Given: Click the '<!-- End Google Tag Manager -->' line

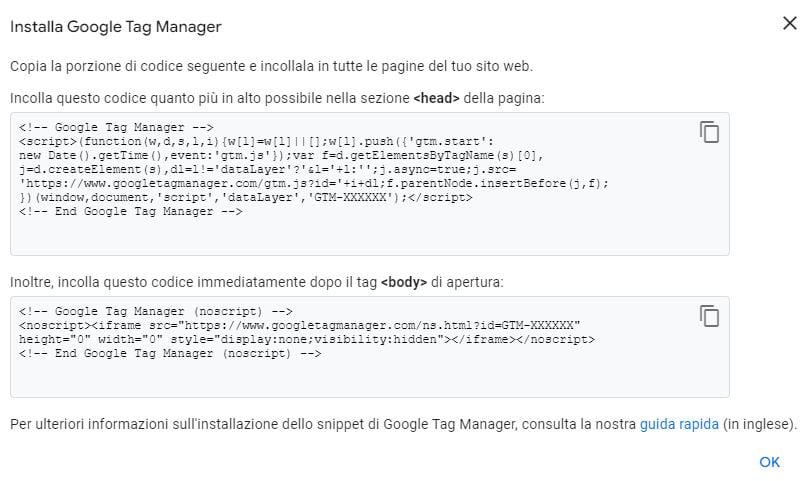Looking at the screenshot, I should (x=131, y=211).
